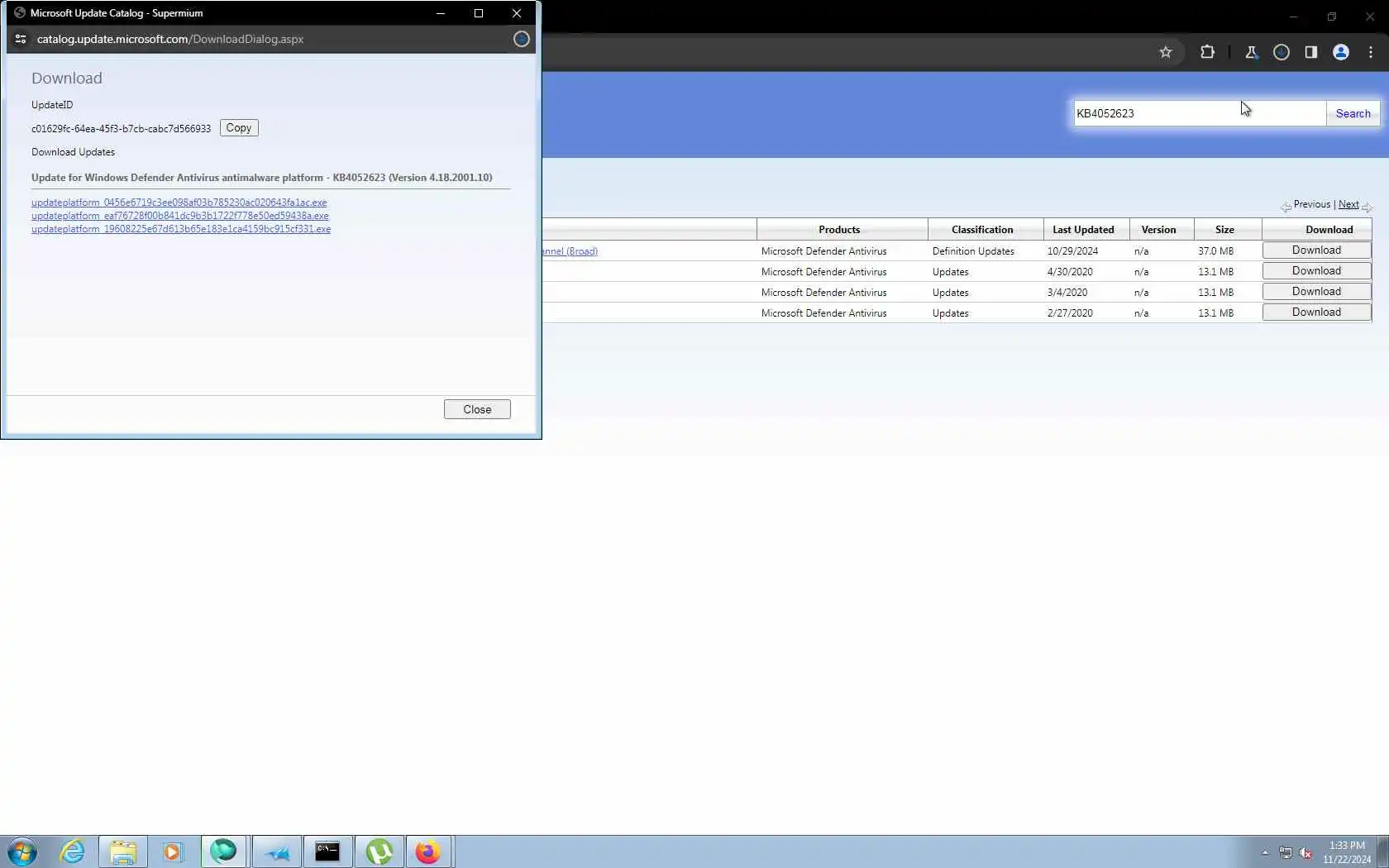The width and height of the screenshot is (1389, 868).
Task: Open the blue bird app on taskbar
Action: pos(276,851)
